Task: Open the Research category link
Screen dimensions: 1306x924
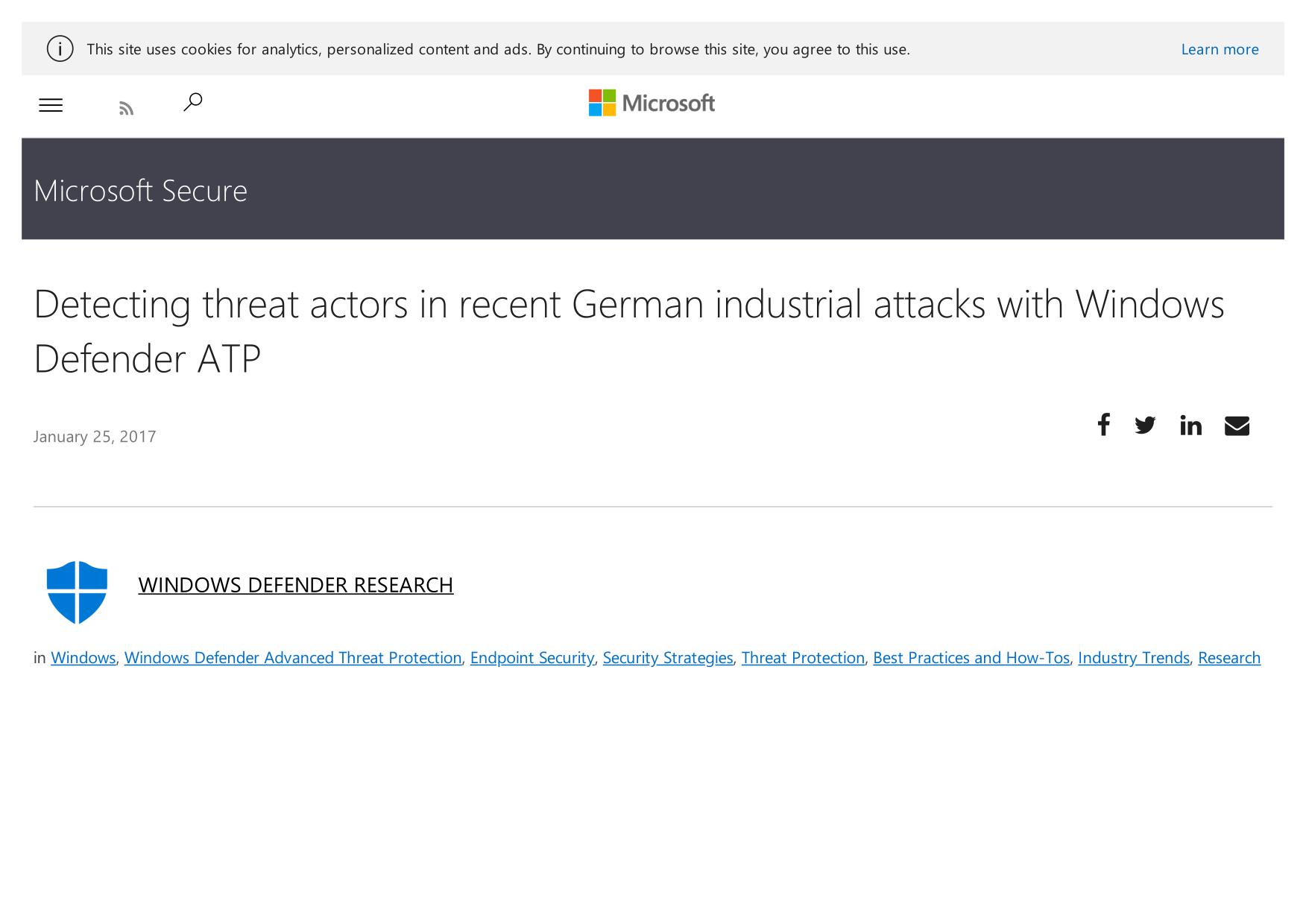Action: (1229, 658)
